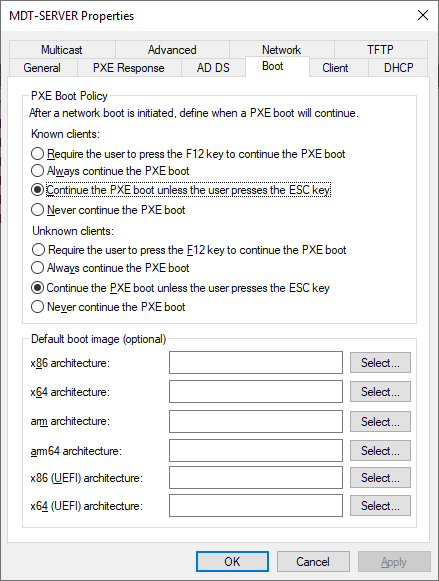Go to the TFTP tab
Screen dimensions: 439x581
click(x=380, y=50)
